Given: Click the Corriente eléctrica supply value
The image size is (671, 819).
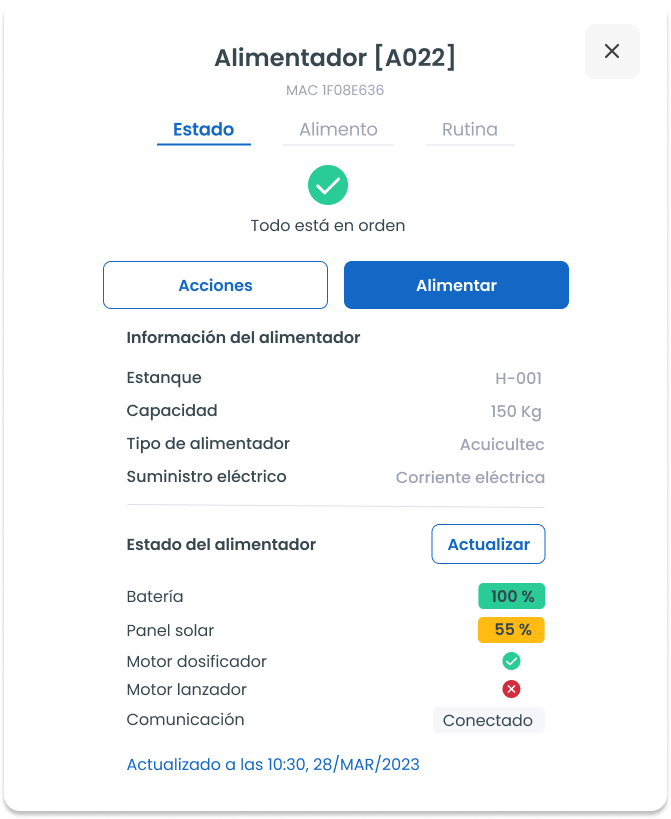Looking at the screenshot, I should click(470, 477).
